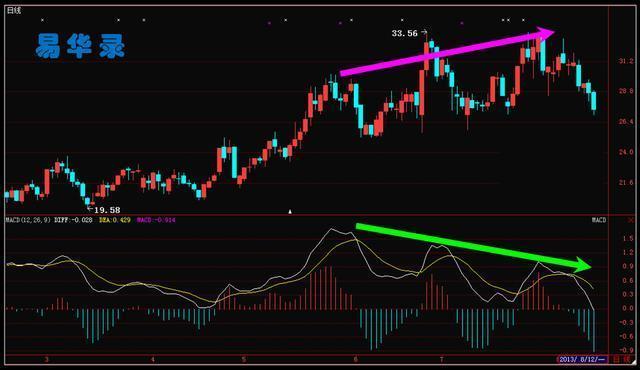
Task: Click the DIFF value readout
Action: [x=73, y=220]
